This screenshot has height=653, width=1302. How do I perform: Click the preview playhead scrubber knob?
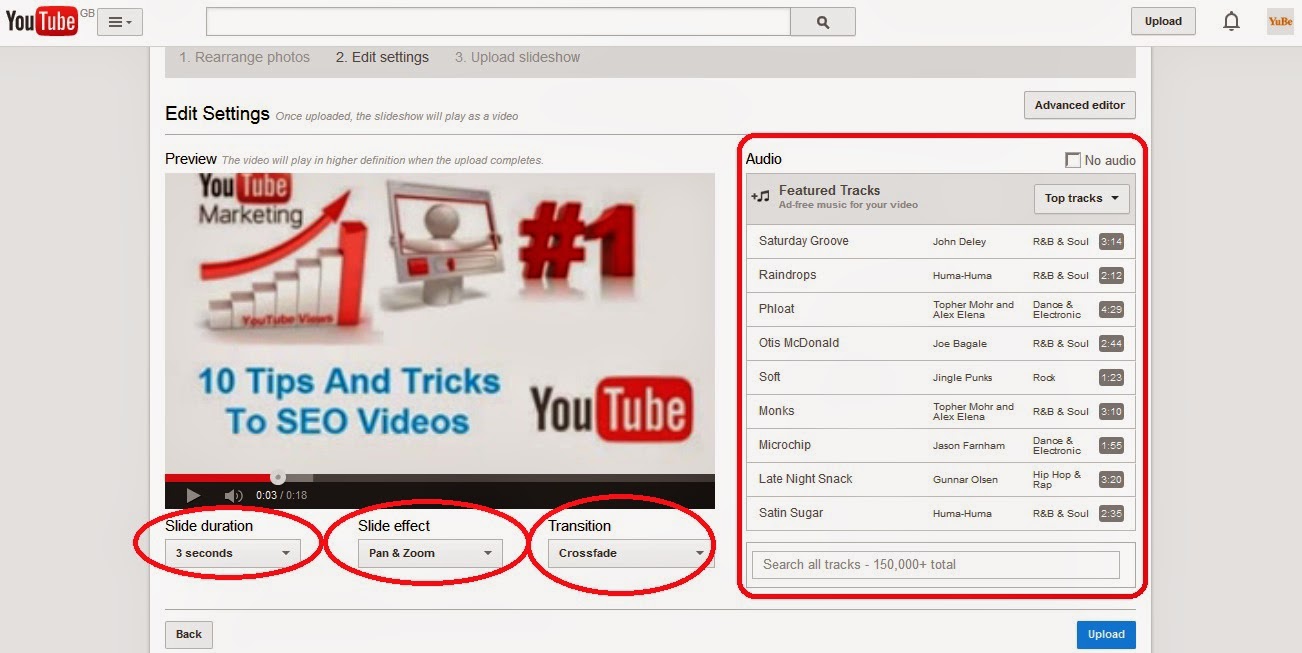(278, 478)
